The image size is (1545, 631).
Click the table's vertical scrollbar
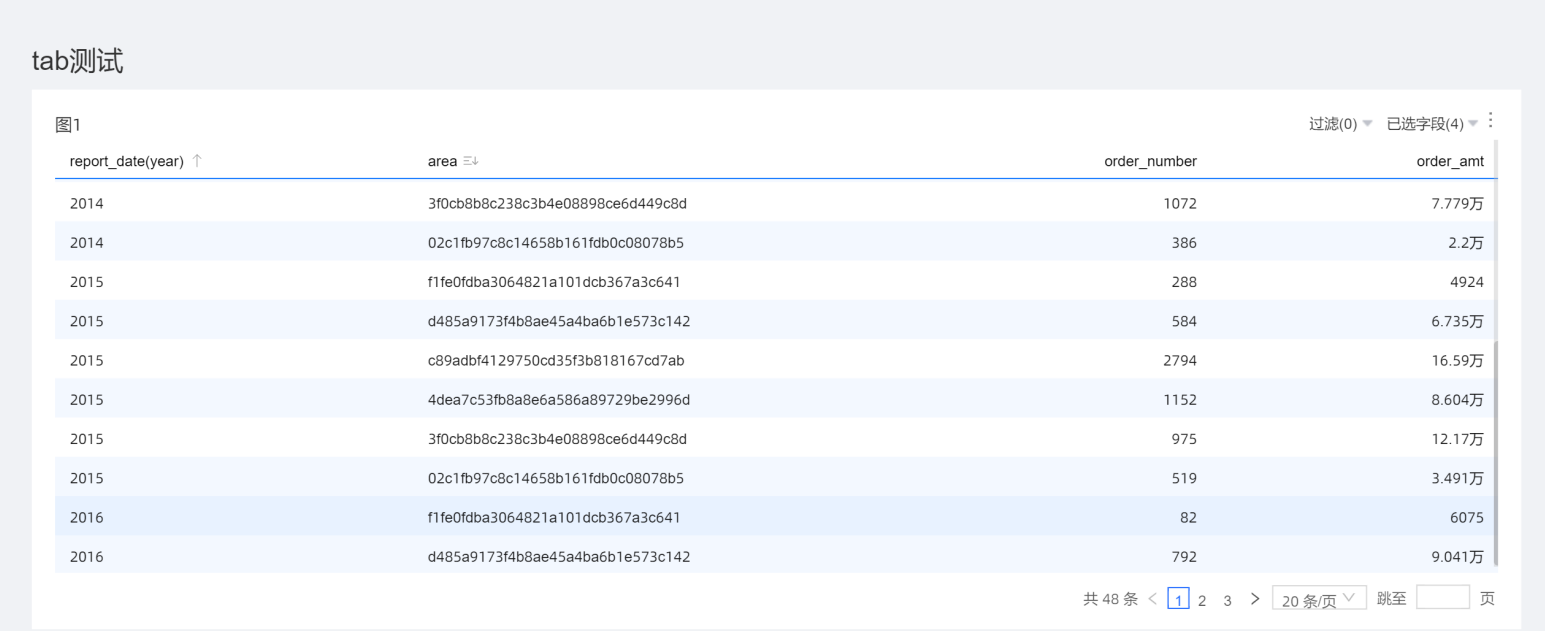[x=1496, y=450]
